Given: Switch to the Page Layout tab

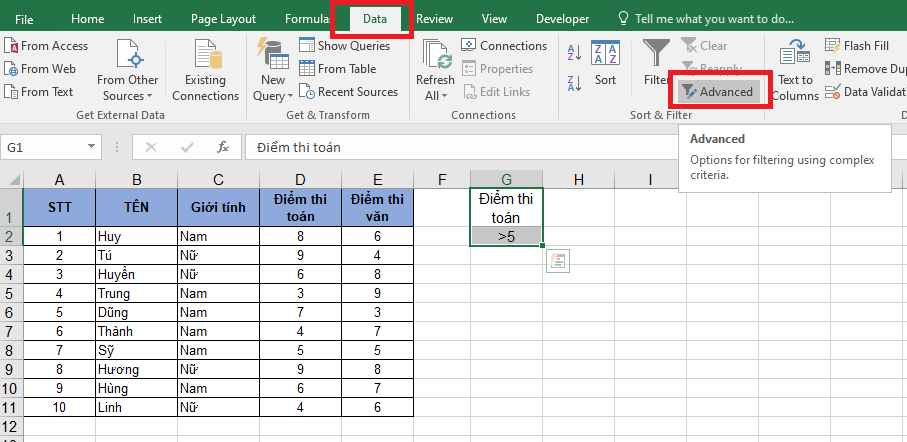Looking at the screenshot, I should [223, 19].
